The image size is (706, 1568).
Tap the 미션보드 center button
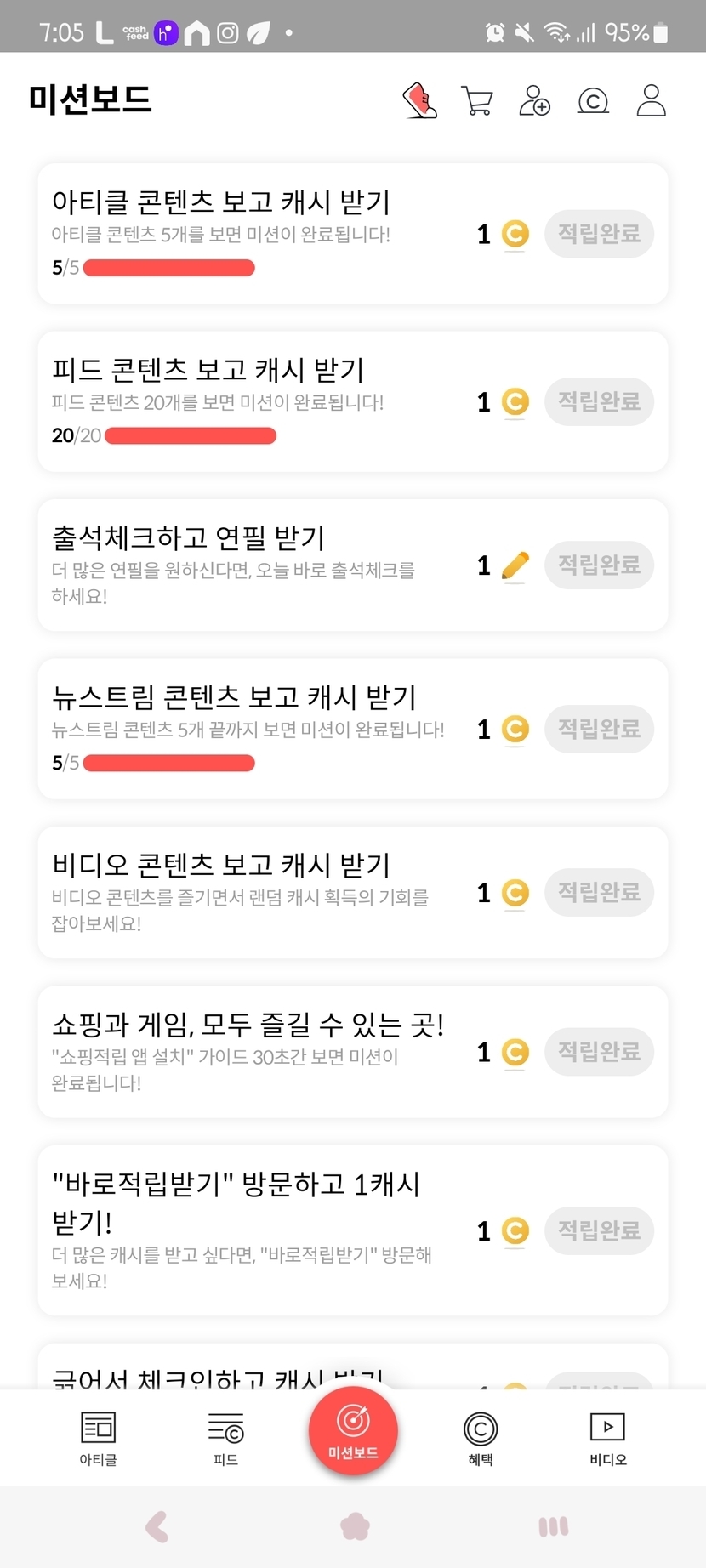[353, 1430]
